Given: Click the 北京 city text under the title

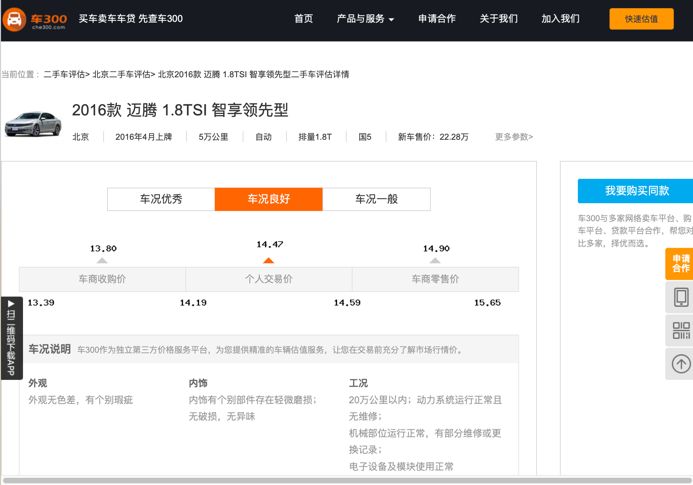Looking at the screenshot, I should pos(80,137).
